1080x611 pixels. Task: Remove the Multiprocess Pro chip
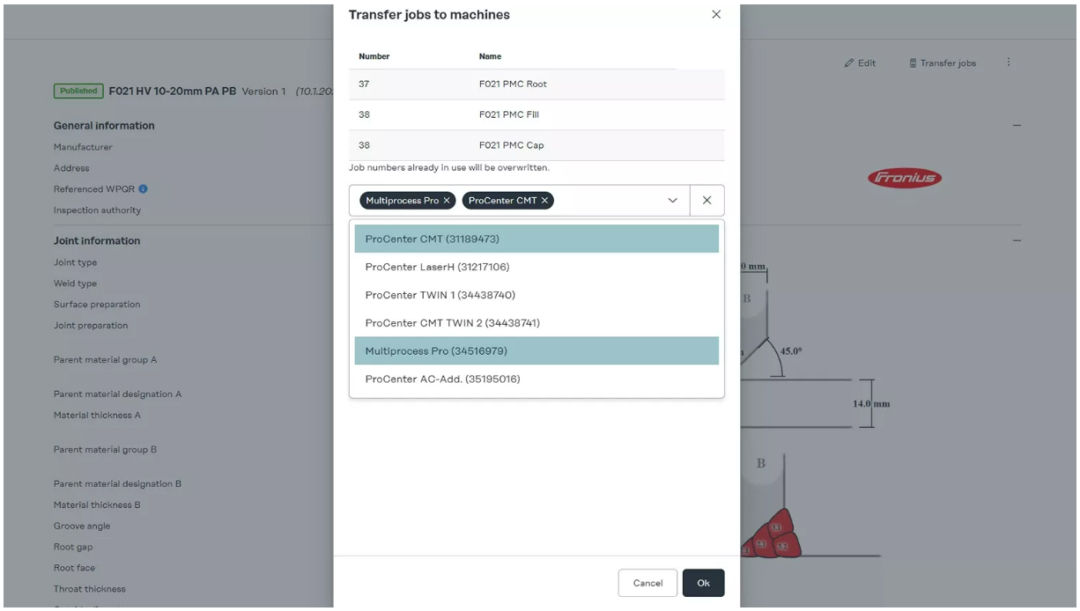point(447,201)
